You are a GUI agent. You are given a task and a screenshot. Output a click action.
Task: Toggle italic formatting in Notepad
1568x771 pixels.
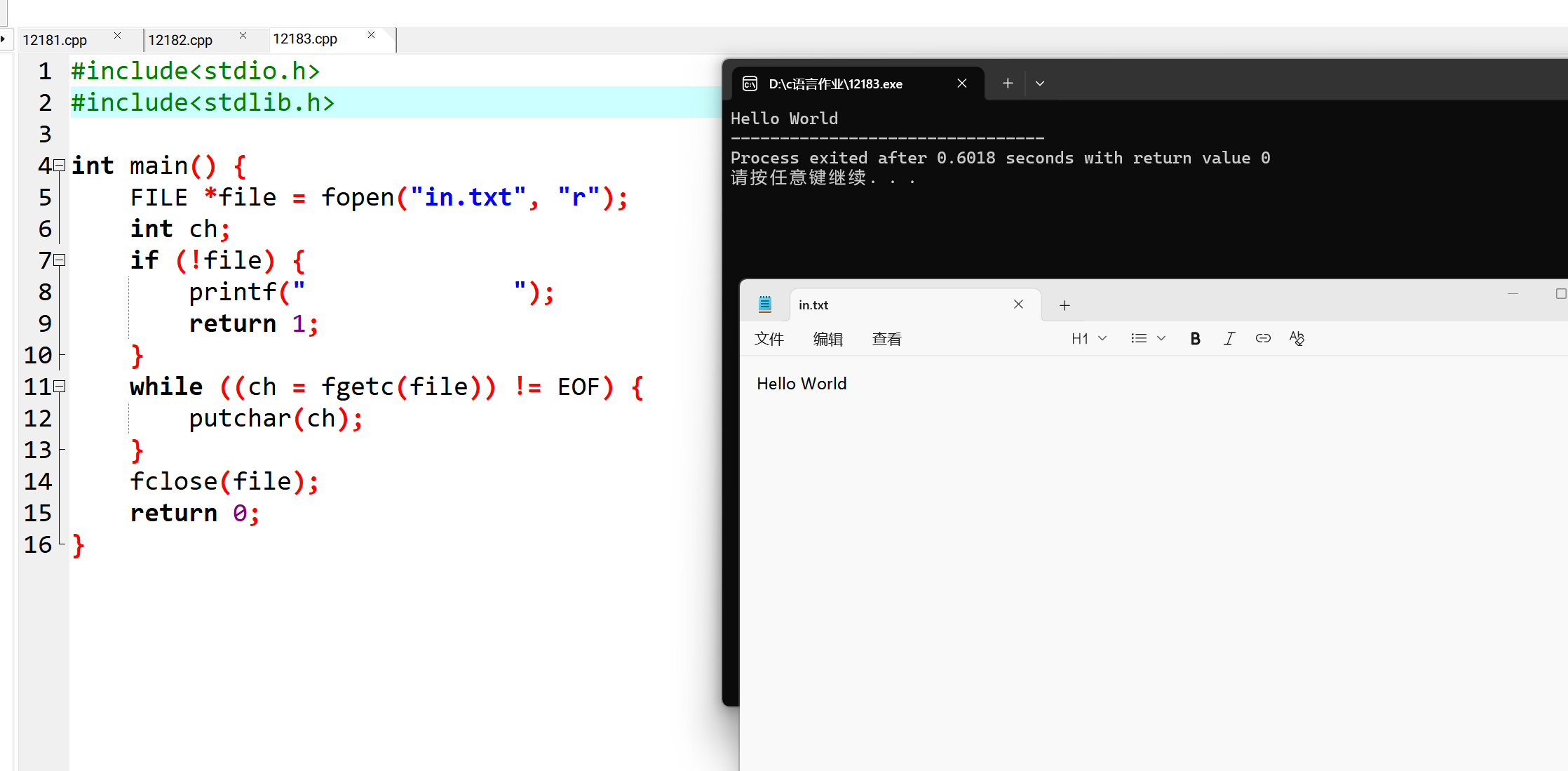1229,339
